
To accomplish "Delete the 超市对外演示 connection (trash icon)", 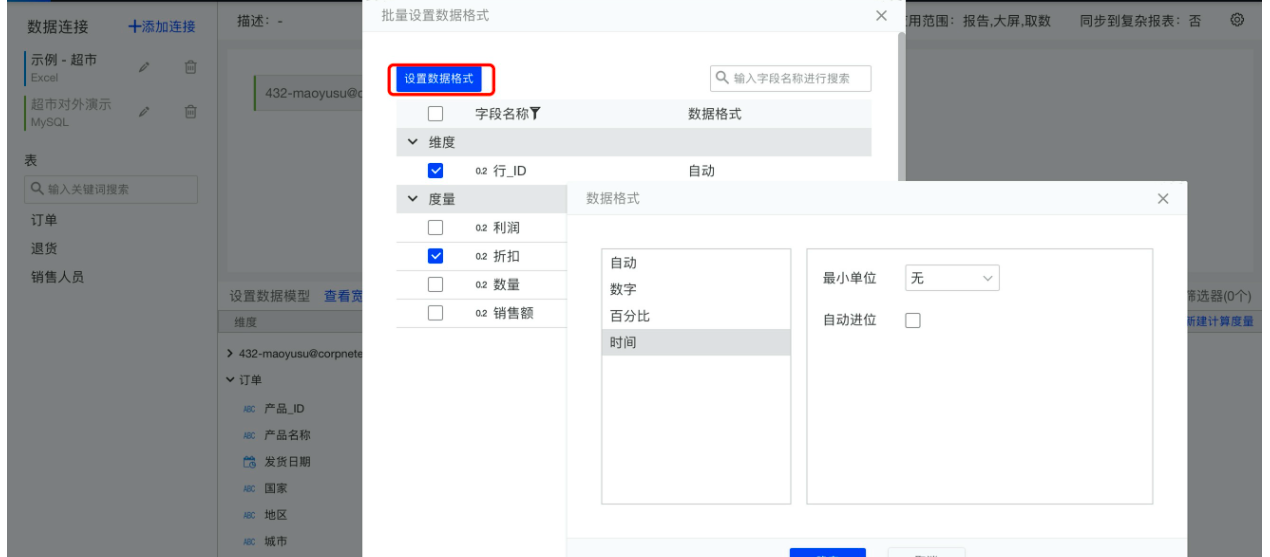I will [190, 112].
